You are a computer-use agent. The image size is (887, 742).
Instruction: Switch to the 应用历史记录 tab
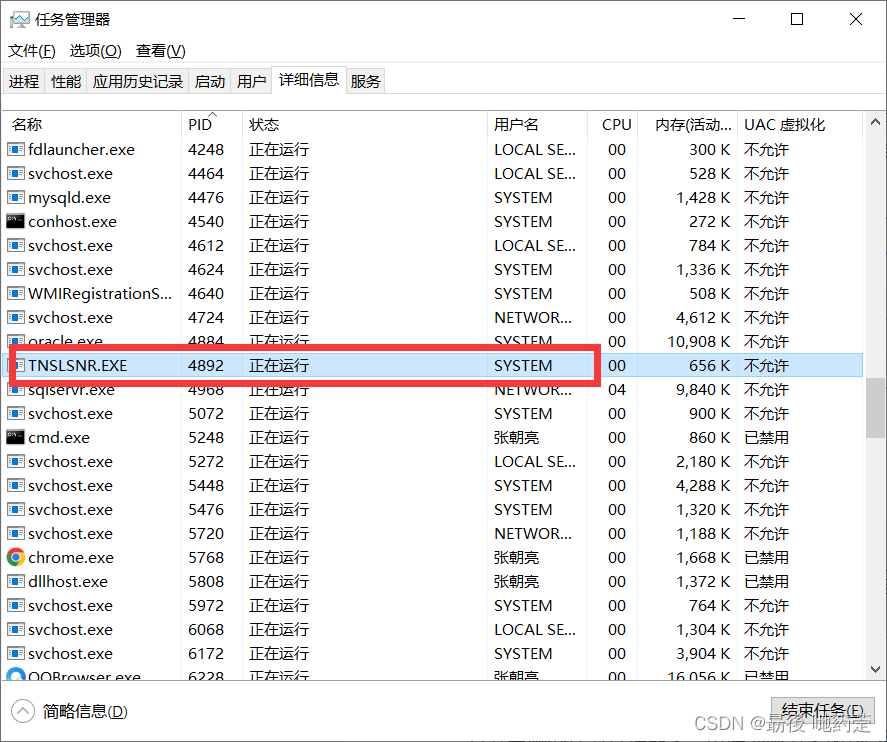pyautogui.click(x=138, y=81)
